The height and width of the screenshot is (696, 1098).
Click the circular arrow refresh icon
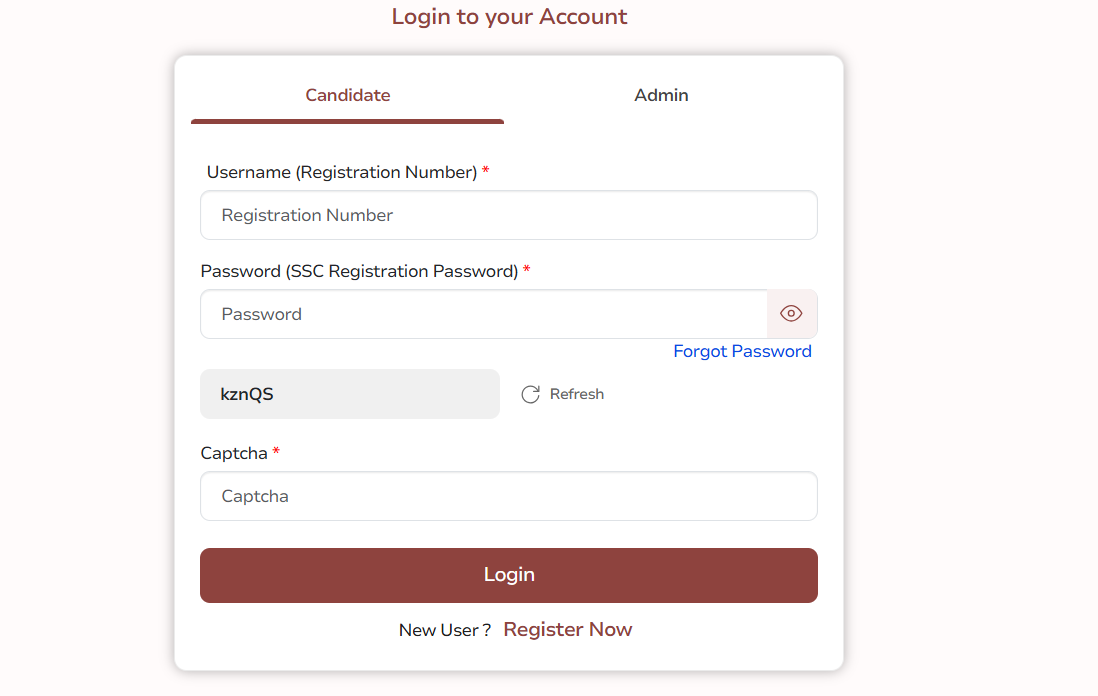pyautogui.click(x=530, y=394)
